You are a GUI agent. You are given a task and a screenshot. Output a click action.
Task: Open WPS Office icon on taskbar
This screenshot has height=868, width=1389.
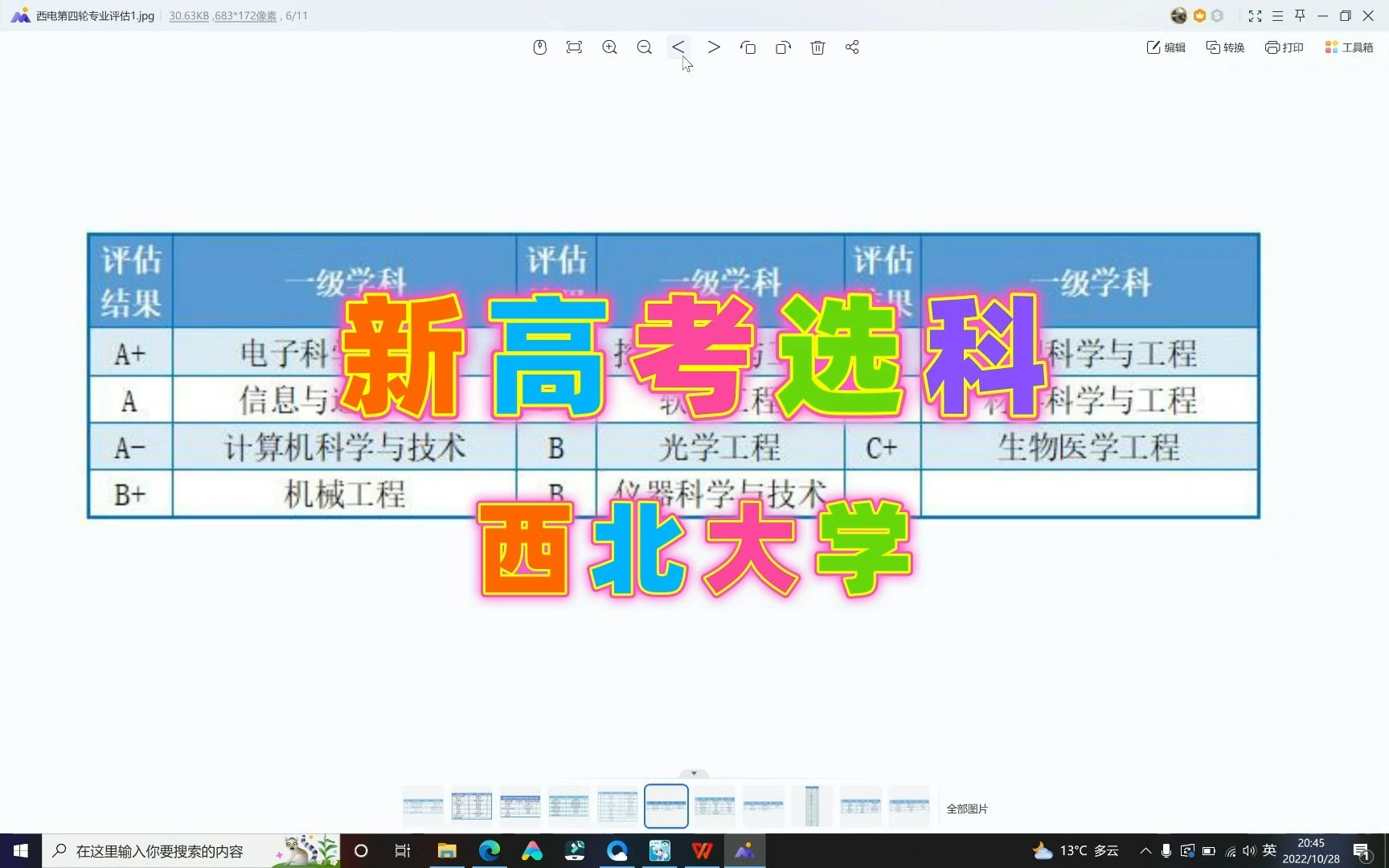pos(702,850)
